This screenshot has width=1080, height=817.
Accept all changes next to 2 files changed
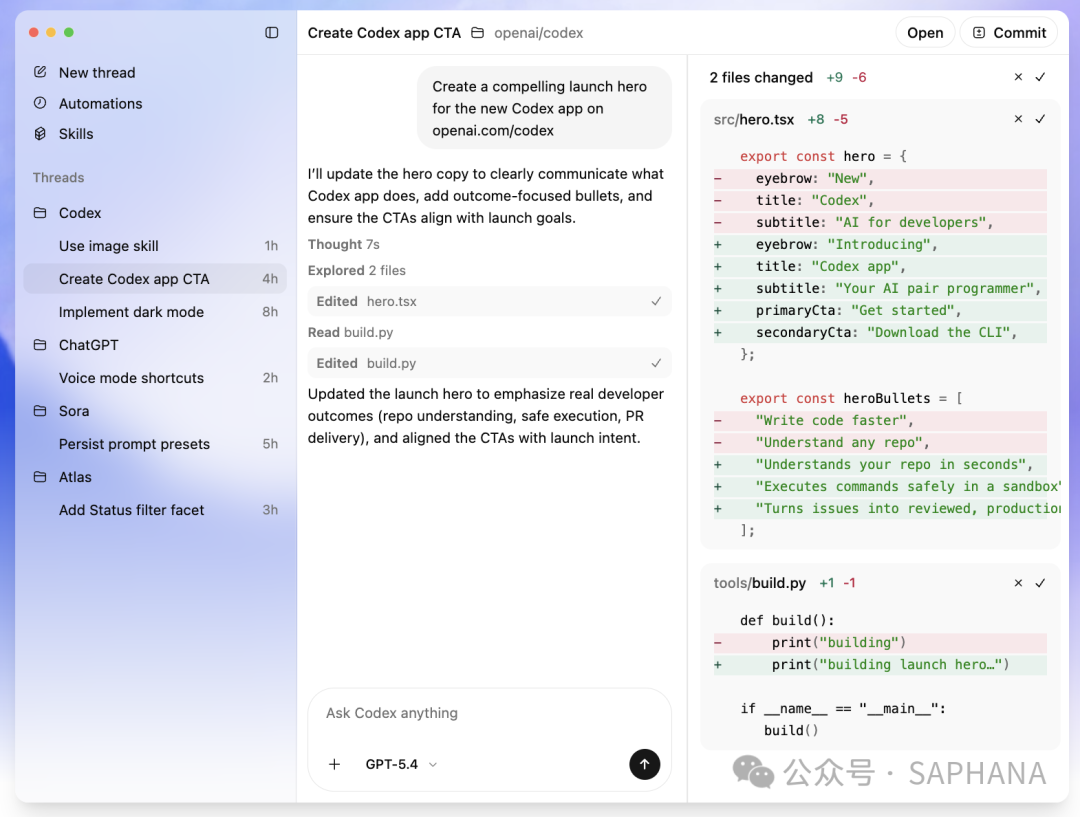pyautogui.click(x=1040, y=77)
